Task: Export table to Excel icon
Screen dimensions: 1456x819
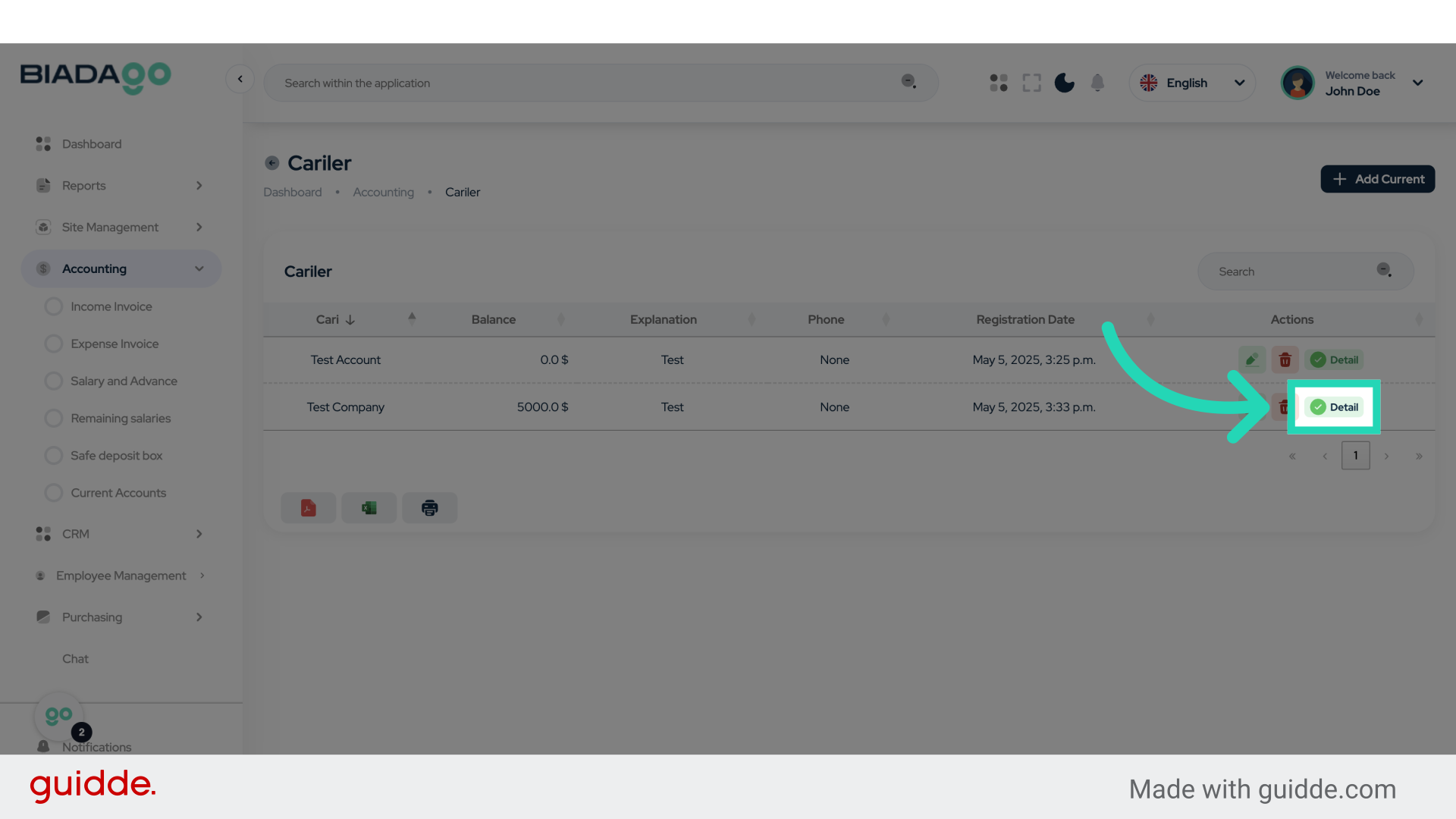Action: 369,508
